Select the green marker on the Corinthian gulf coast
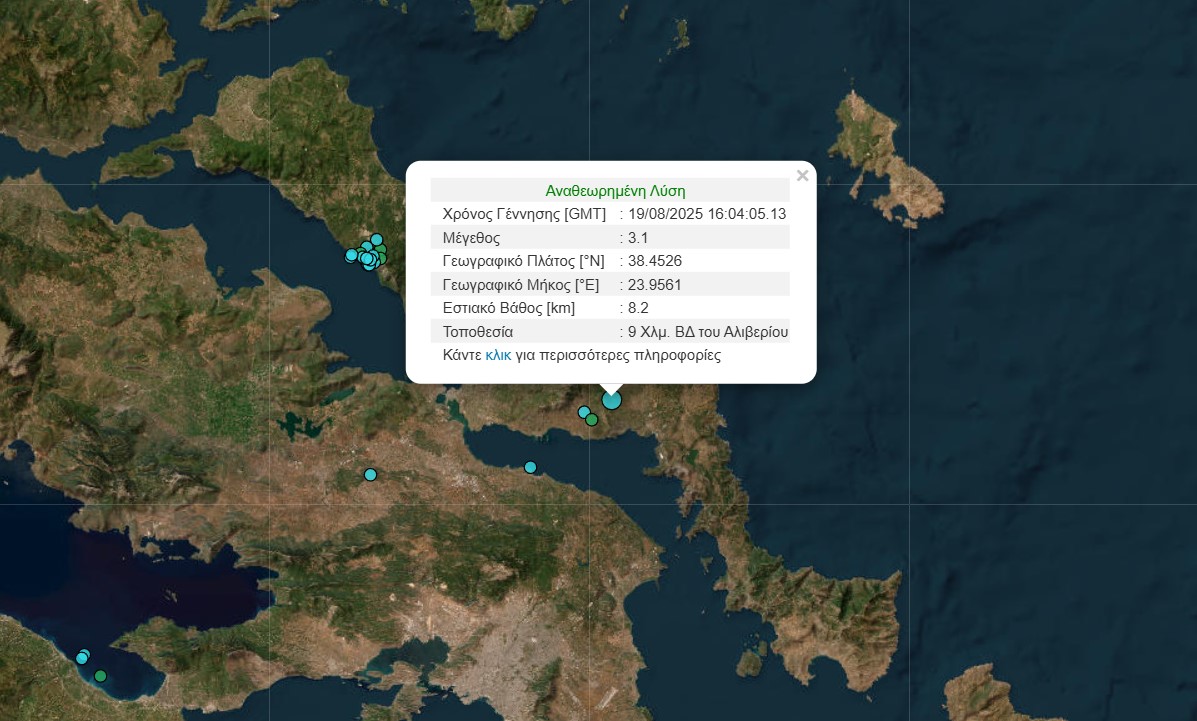This screenshot has width=1197, height=721. (x=100, y=676)
